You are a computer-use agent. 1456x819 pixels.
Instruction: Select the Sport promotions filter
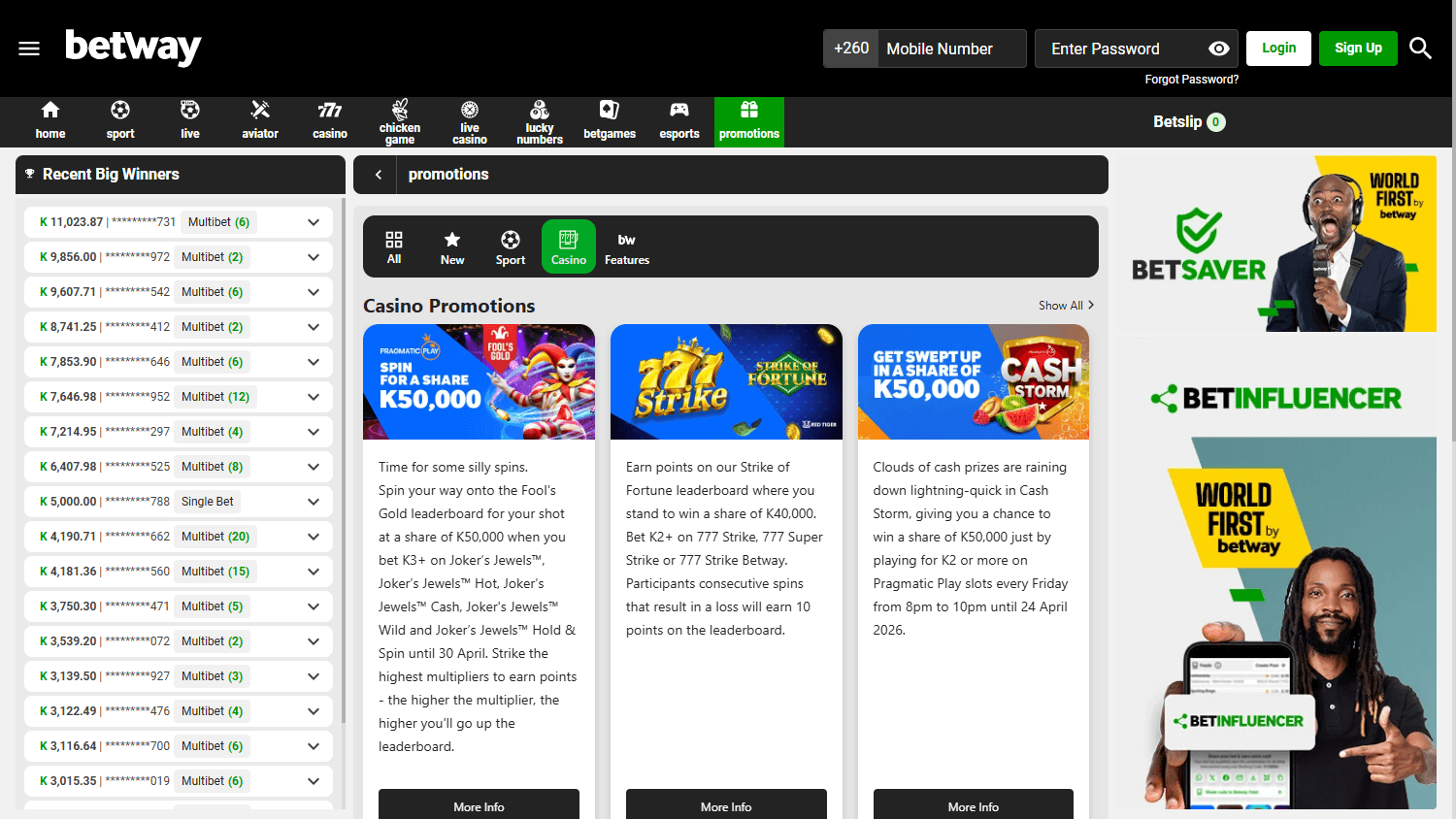coord(511,246)
